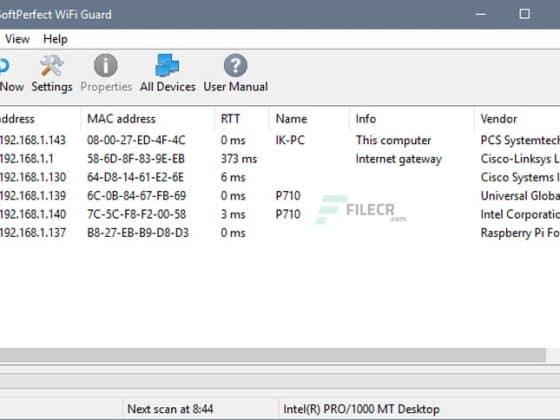Select IP 192.168.1.130
The height and width of the screenshot is (420, 560).
[33, 178]
